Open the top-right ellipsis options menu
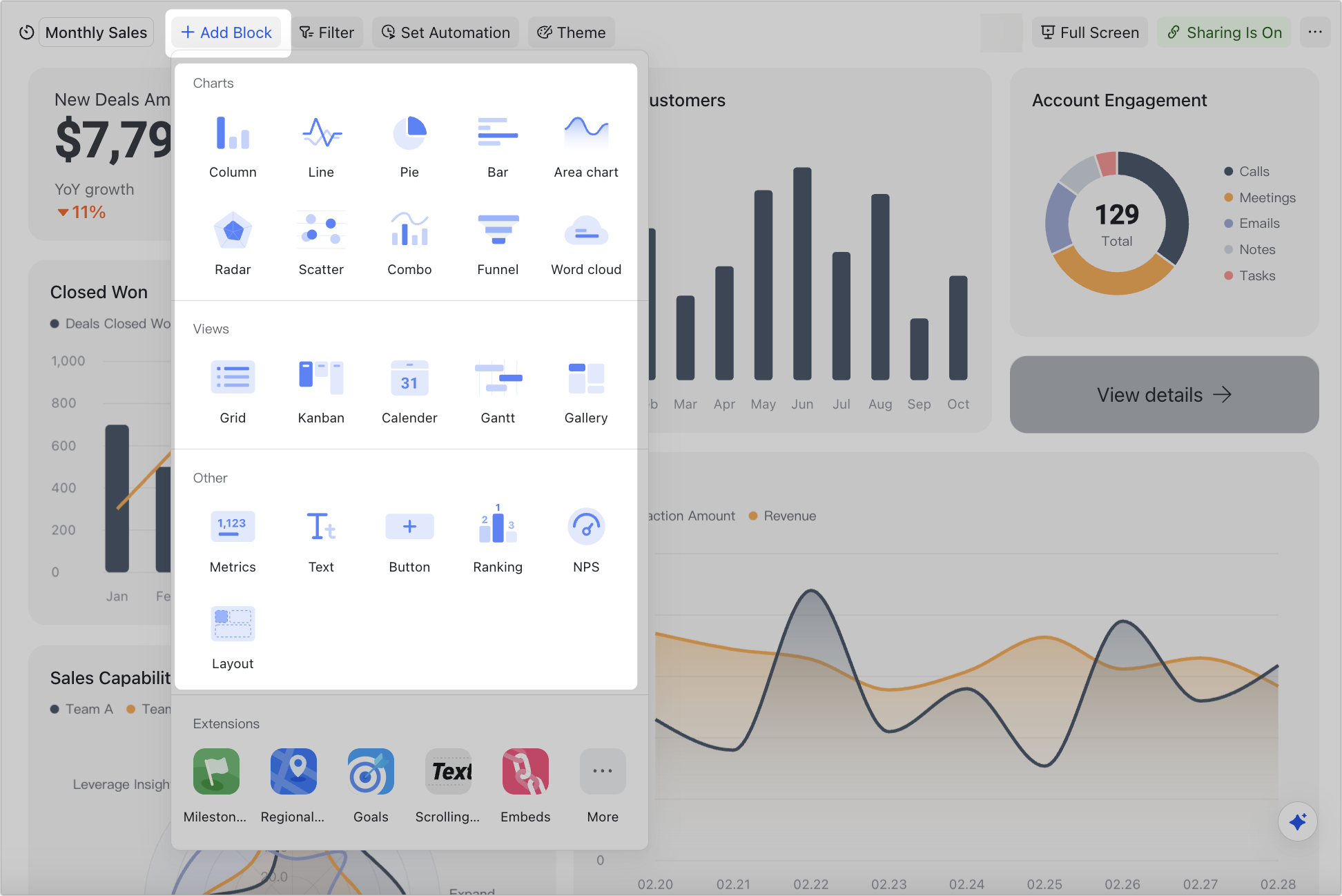Screen dimensions: 1342x896 1315,32
